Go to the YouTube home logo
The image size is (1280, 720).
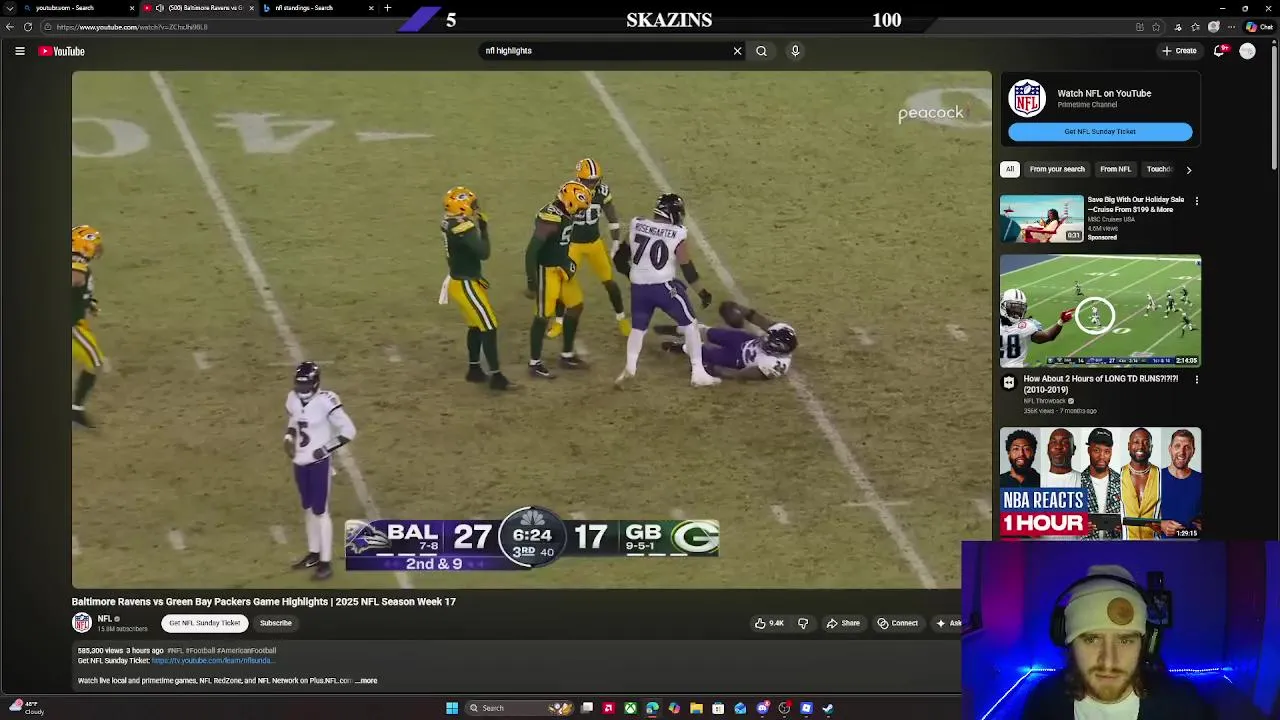click(x=62, y=51)
